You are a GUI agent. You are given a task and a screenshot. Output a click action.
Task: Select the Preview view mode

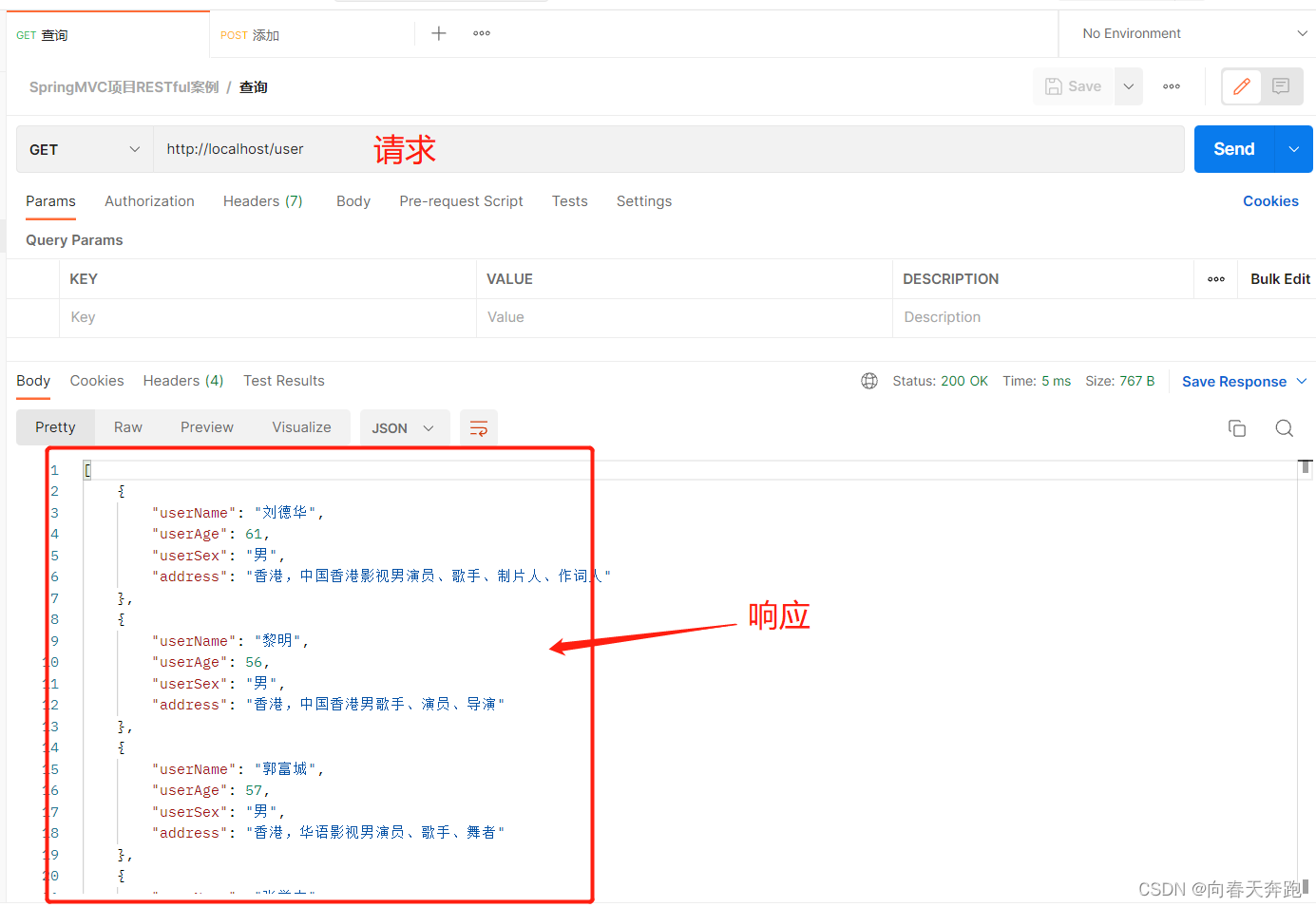[x=207, y=427]
